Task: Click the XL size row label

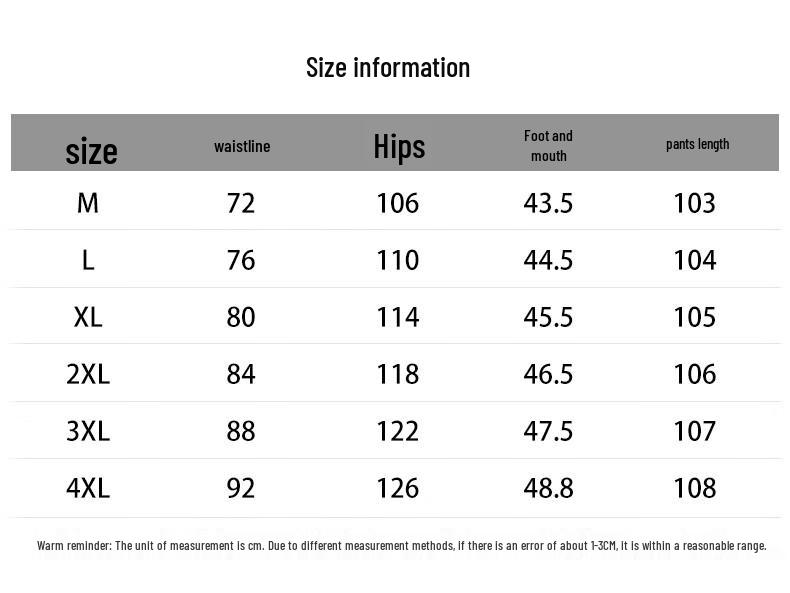Action: [x=88, y=317]
